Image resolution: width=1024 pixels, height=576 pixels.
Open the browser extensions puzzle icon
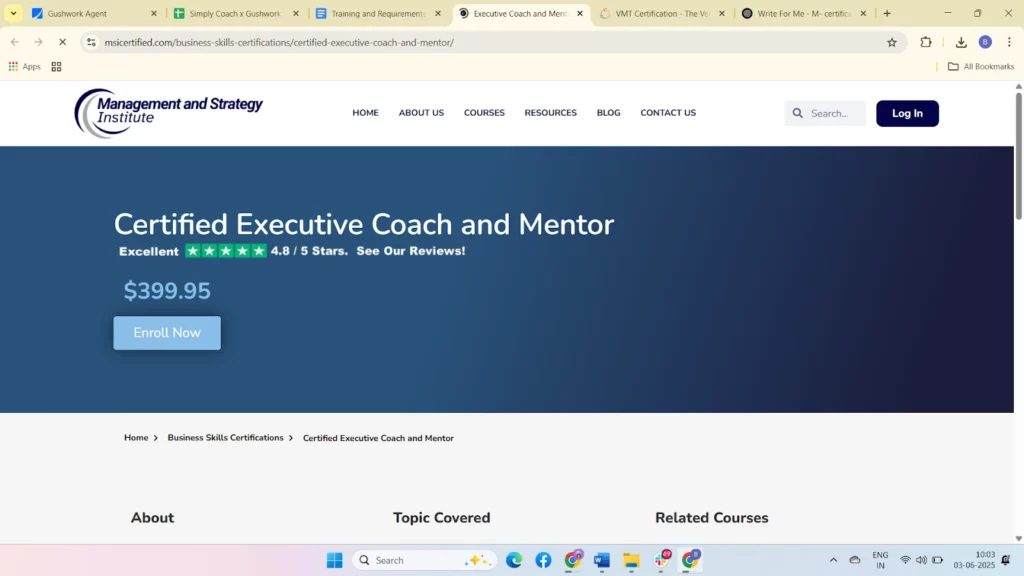[925, 42]
